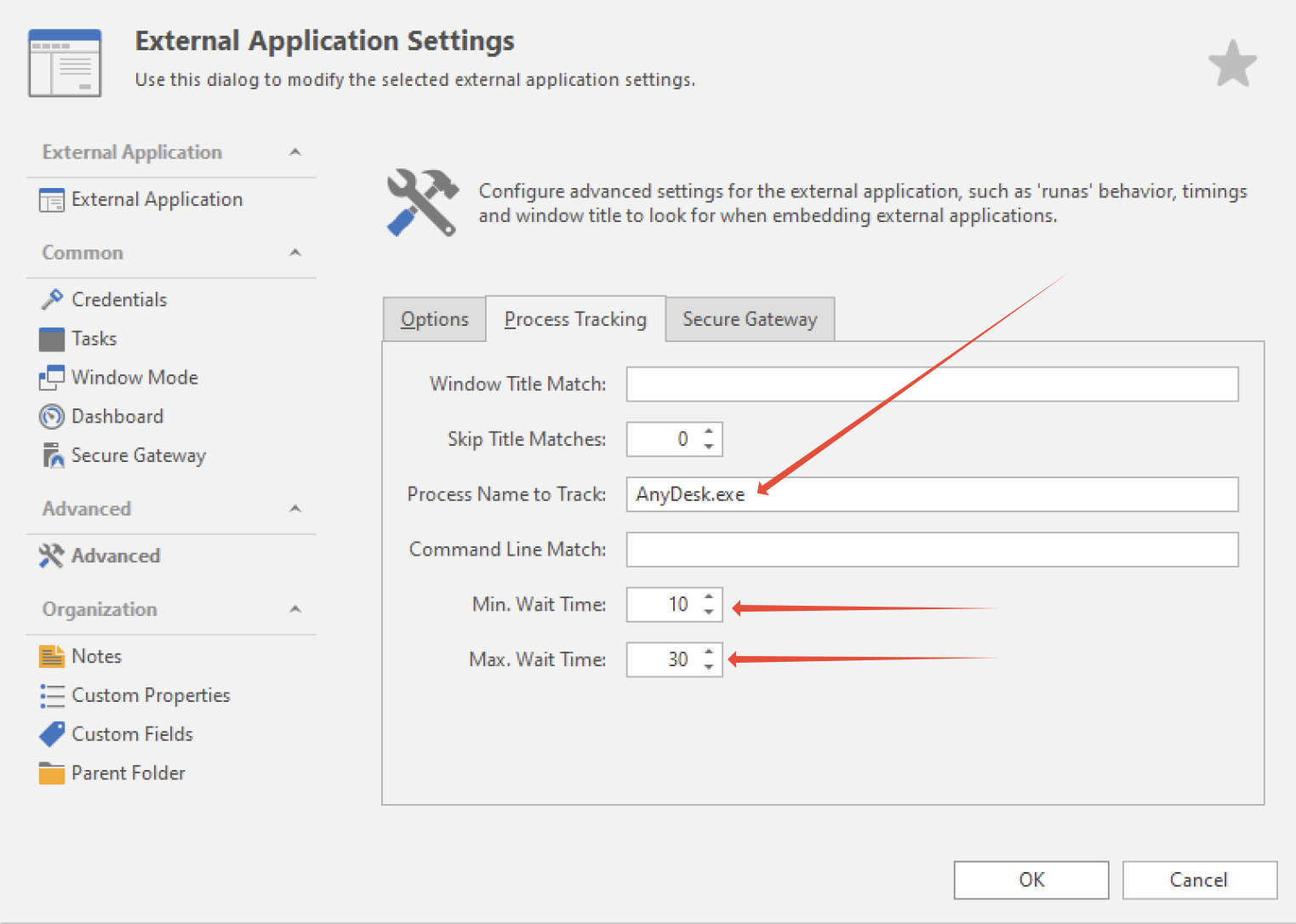The height and width of the screenshot is (924, 1296).
Task: Click the favorite star icon
Action: tap(1231, 64)
